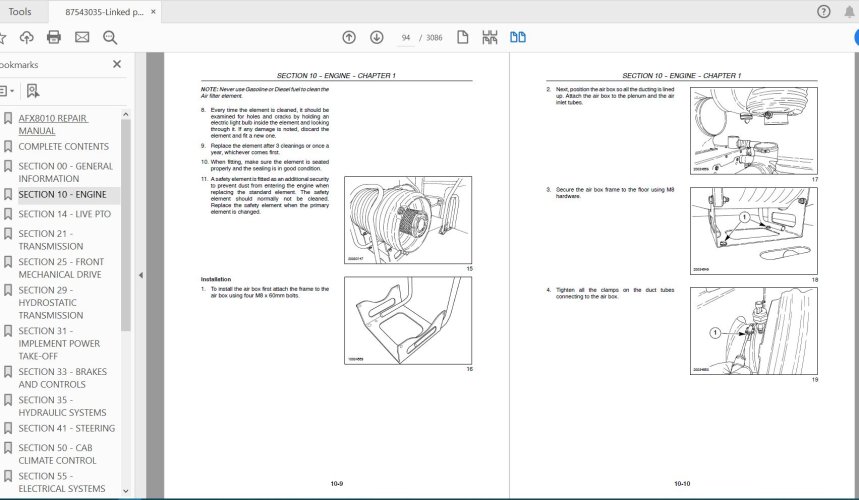Select single page view icon
Screen dimensions: 859x500
pyautogui.click(x=463, y=37)
